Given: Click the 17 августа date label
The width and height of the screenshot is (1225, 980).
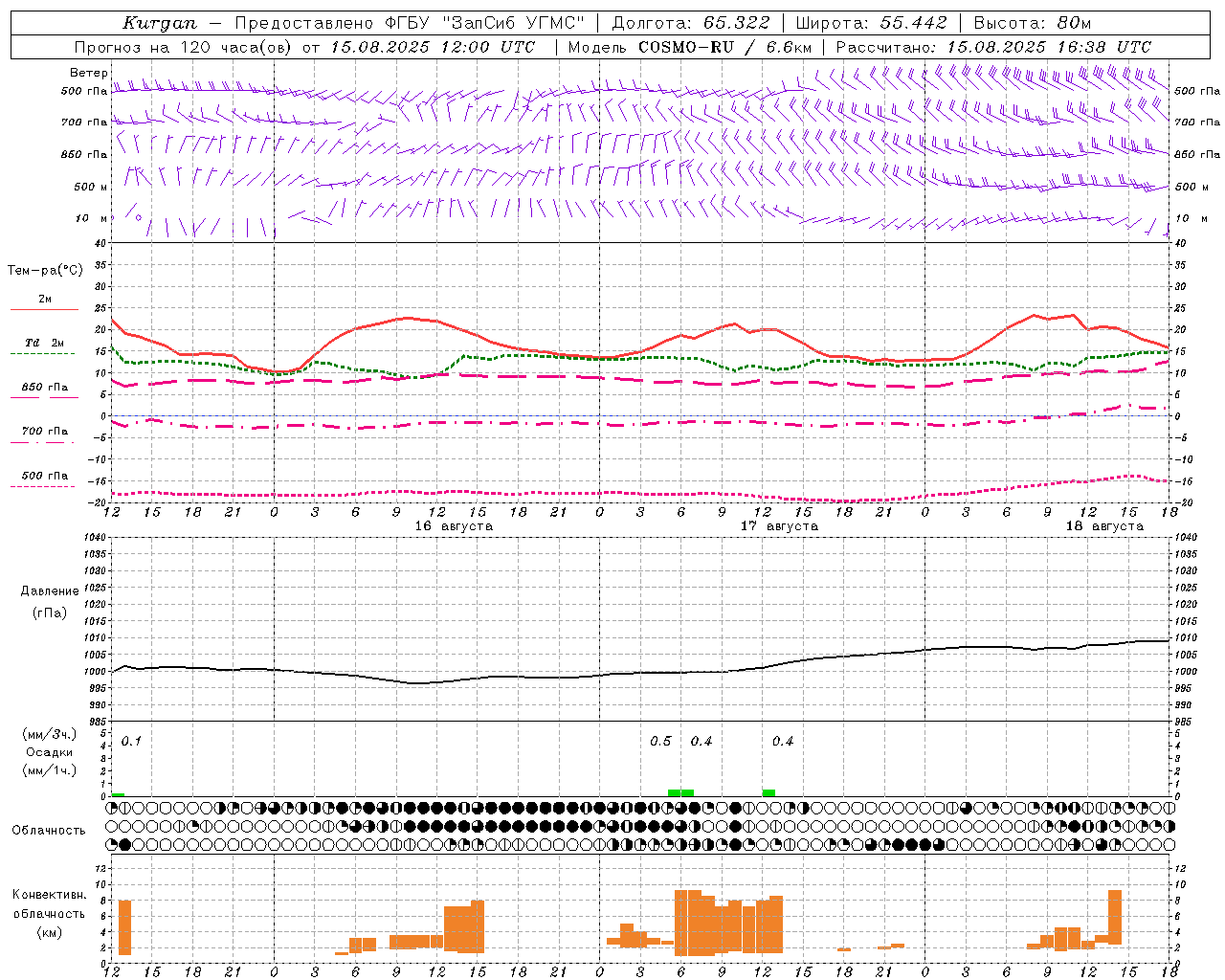Looking at the screenshot, I should (x=779, y=526).
